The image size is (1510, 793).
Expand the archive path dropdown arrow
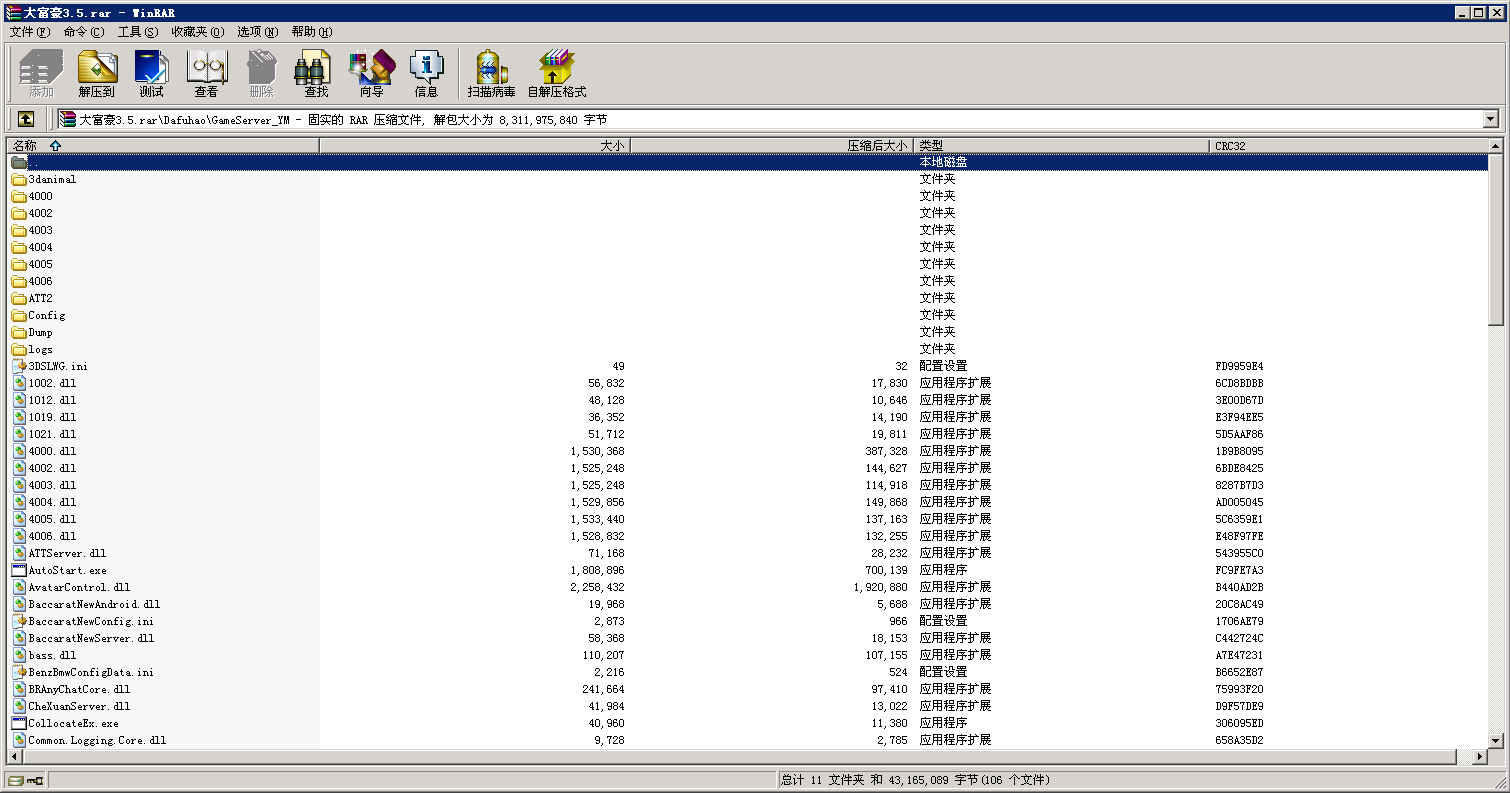(x=1491, y=119)
